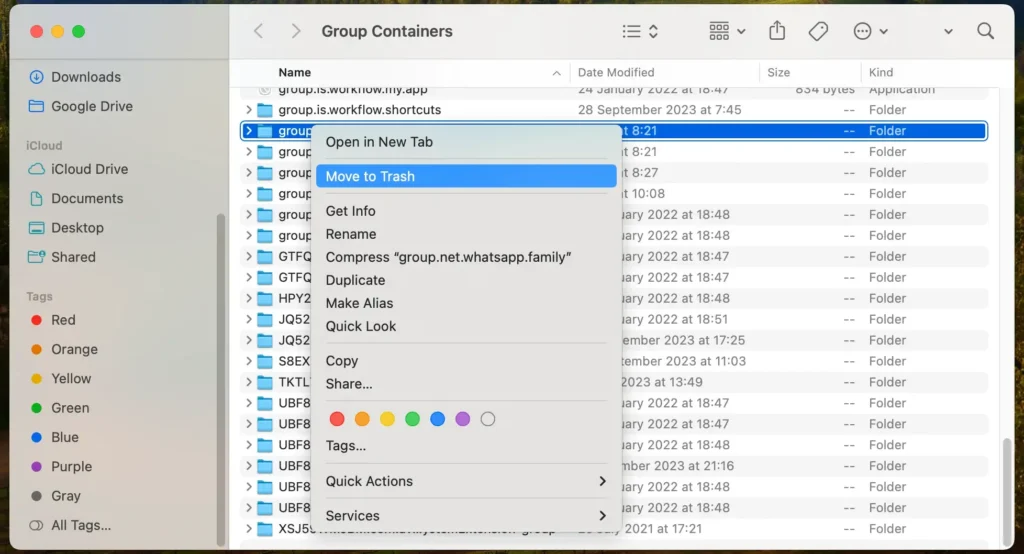Image resolution: width=1024 pixels, height=554 pixels.
Task: Filter by the Yellow sidebar tag
Action: point(61,379)
